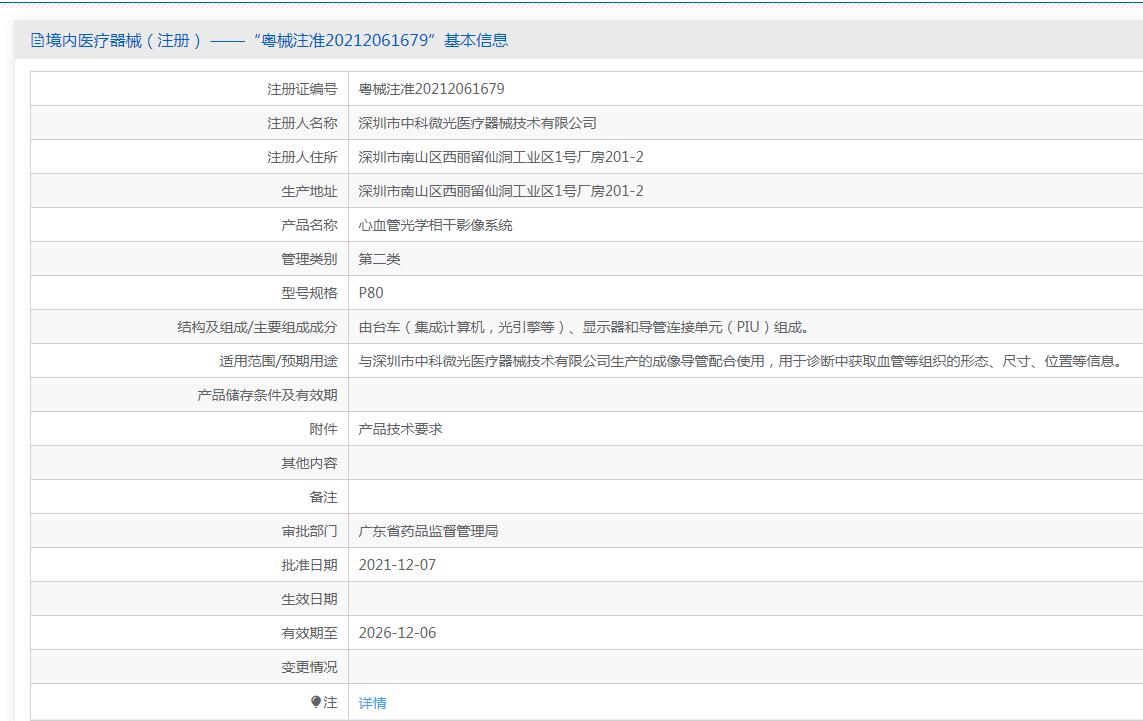This screenshot has height=721, width=1143.
Task: Select the expiry date 2026-12-06
Action: coord(397,633)
